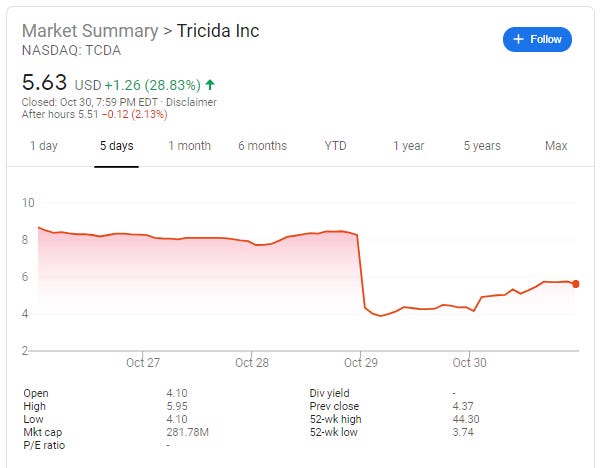The width and height of the screenshot is (607, 468).
Task: Select the 5 days tab
Action: (x=116, y=146)
